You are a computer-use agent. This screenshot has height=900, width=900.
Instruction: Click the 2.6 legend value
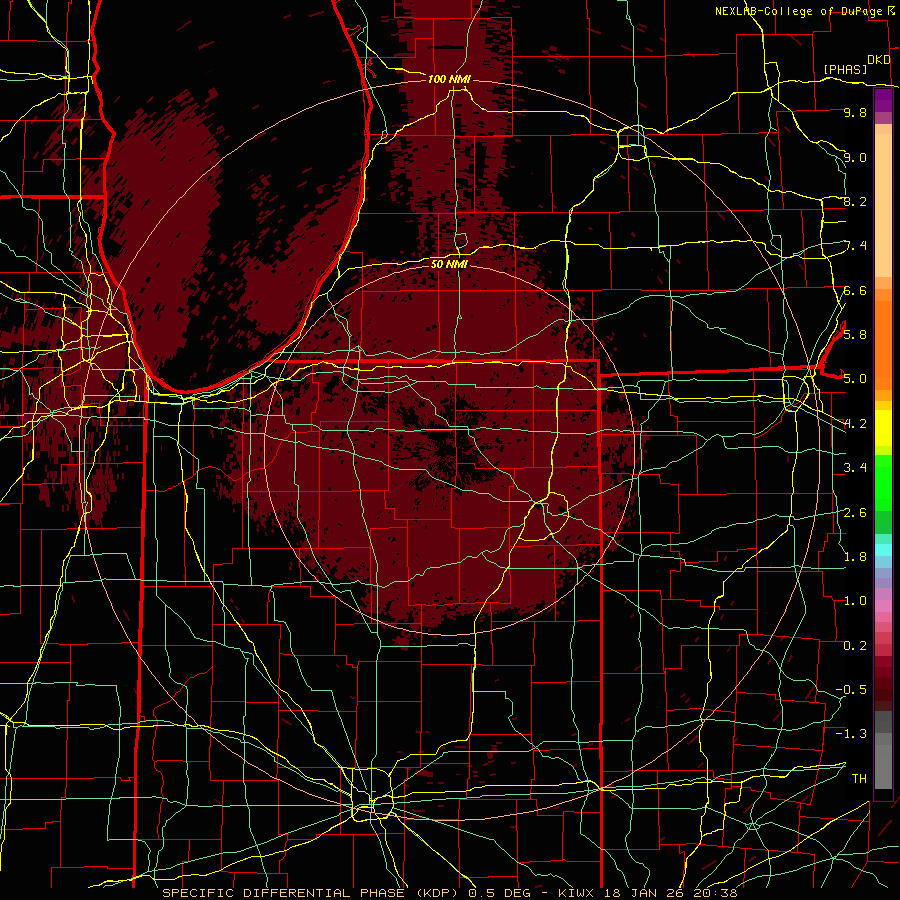pos(855,513)
